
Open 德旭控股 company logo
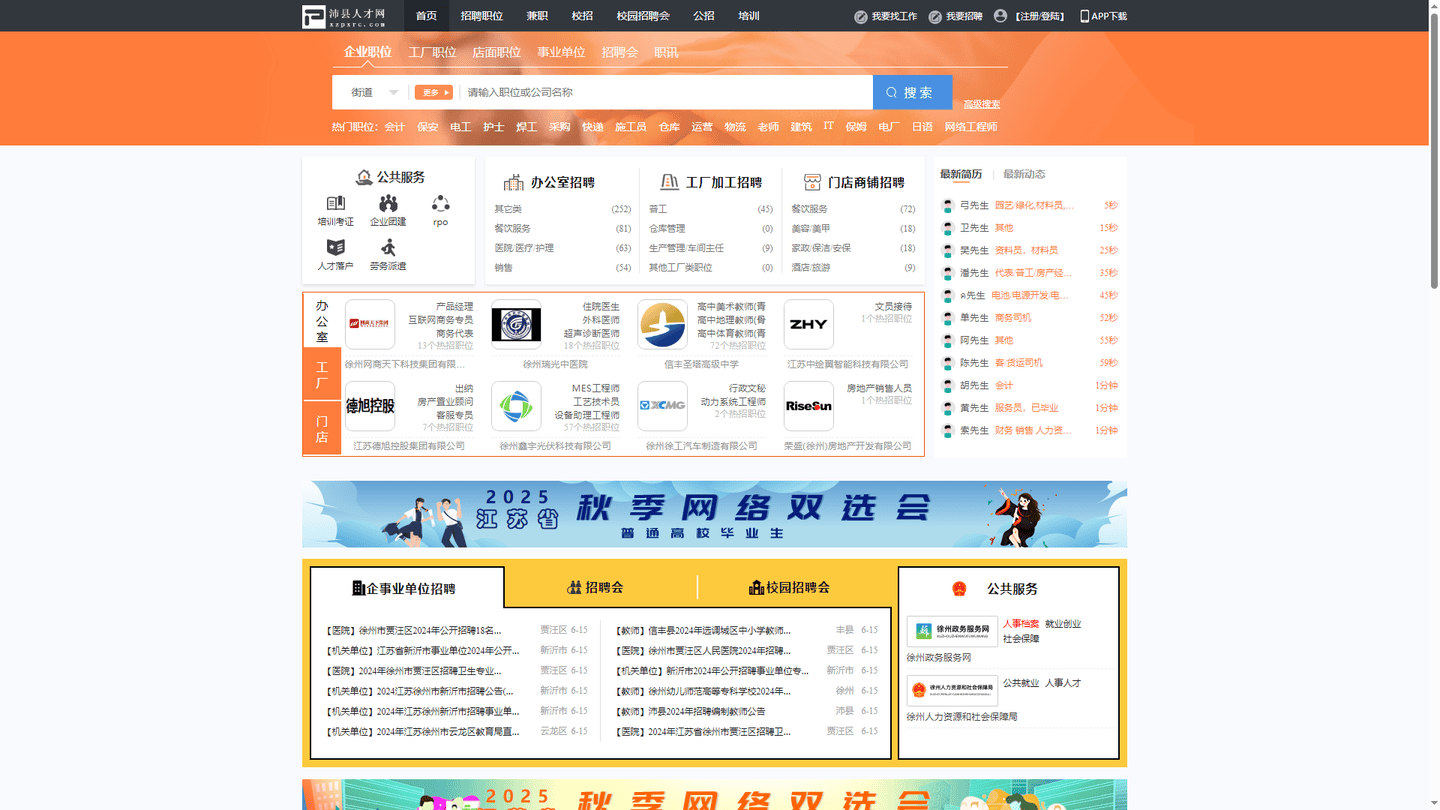[370, 406]
